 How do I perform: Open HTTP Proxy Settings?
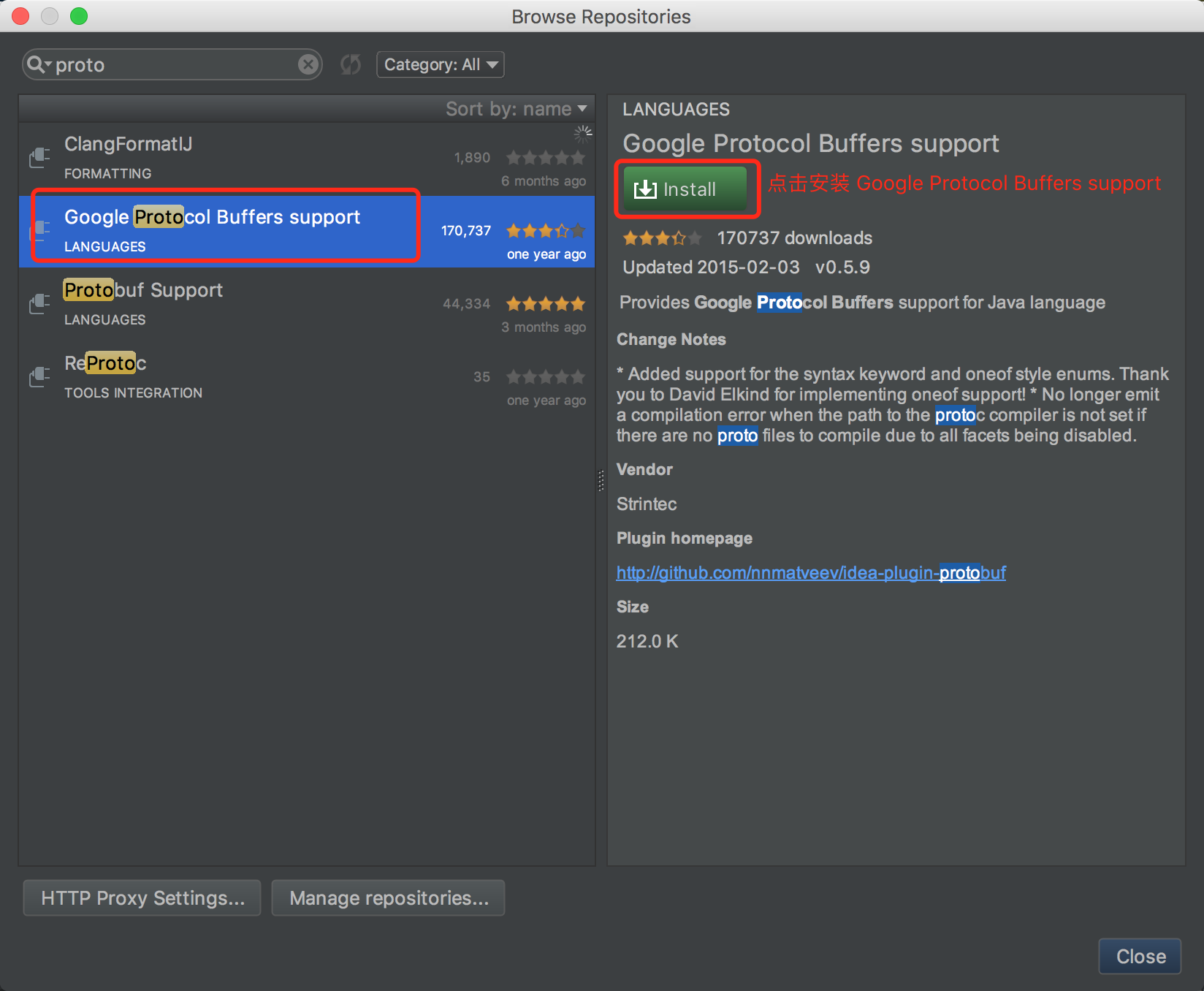(x=142, y=898)
